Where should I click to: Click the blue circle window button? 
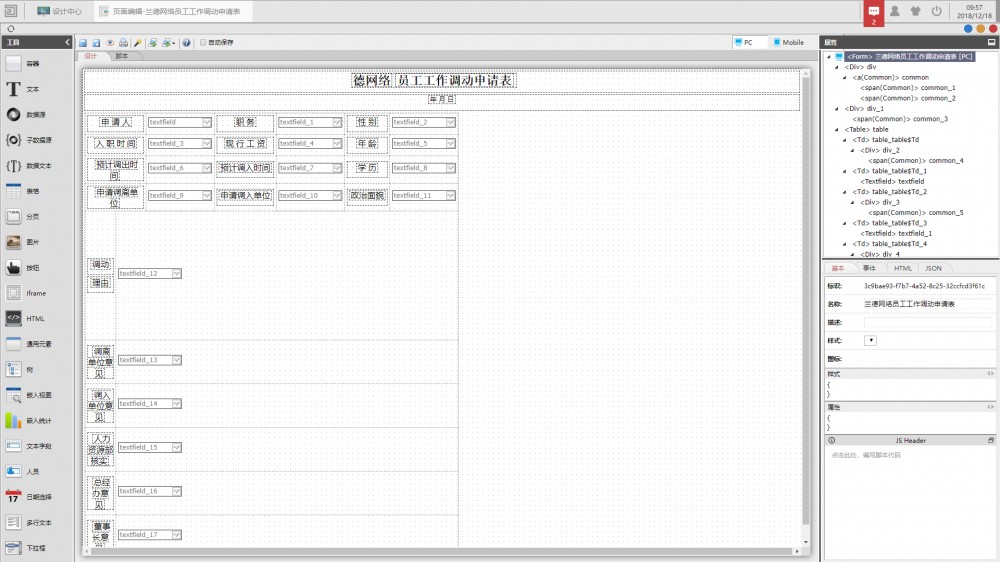click(968, 29)
